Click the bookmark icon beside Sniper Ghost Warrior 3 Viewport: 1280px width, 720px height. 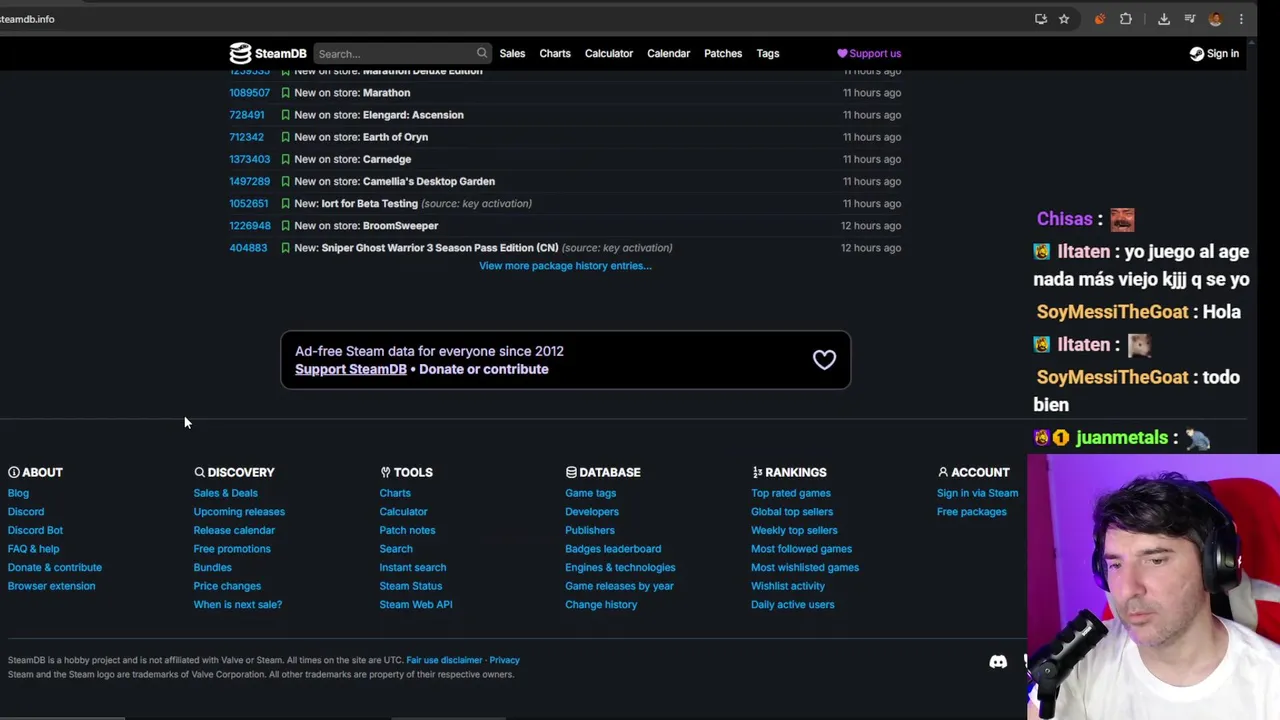[285, 248]
